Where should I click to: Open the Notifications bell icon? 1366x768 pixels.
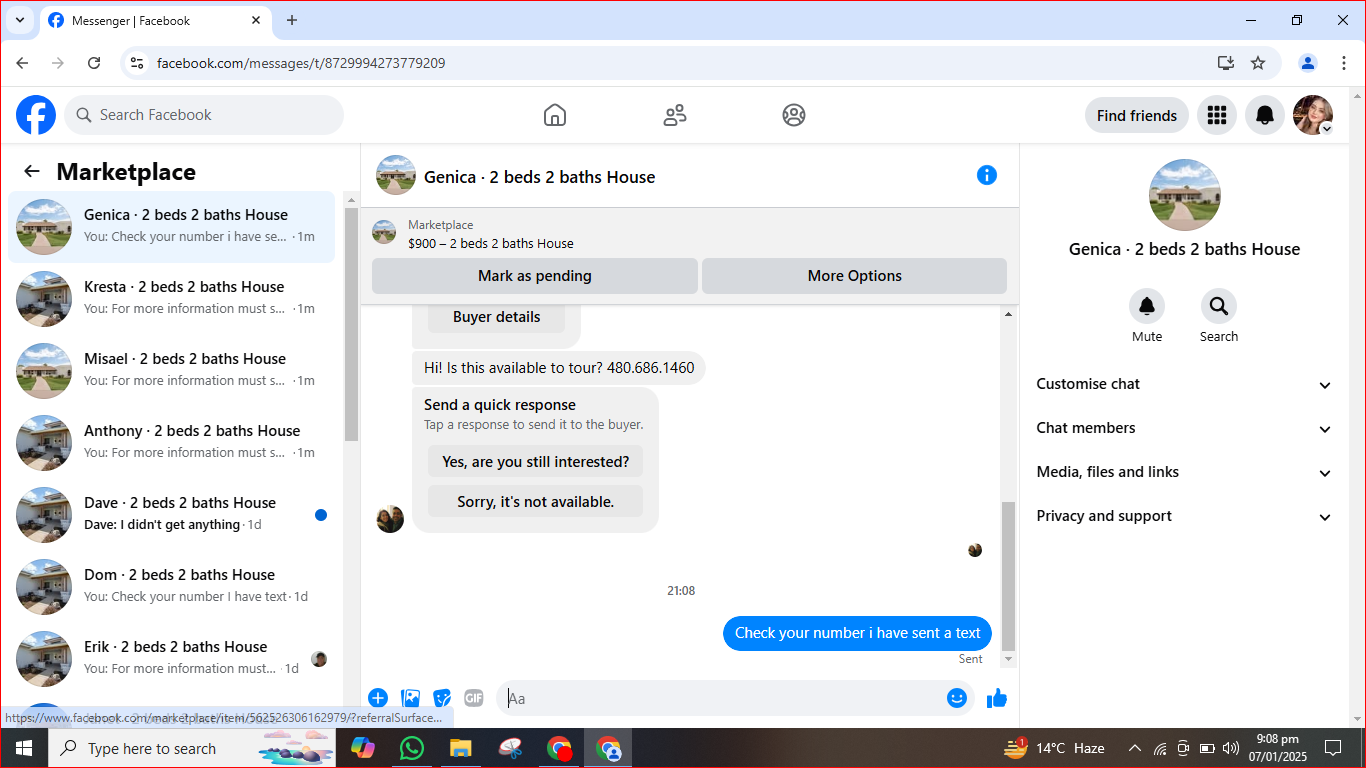pyautogui.click(x=1265, y=115)
